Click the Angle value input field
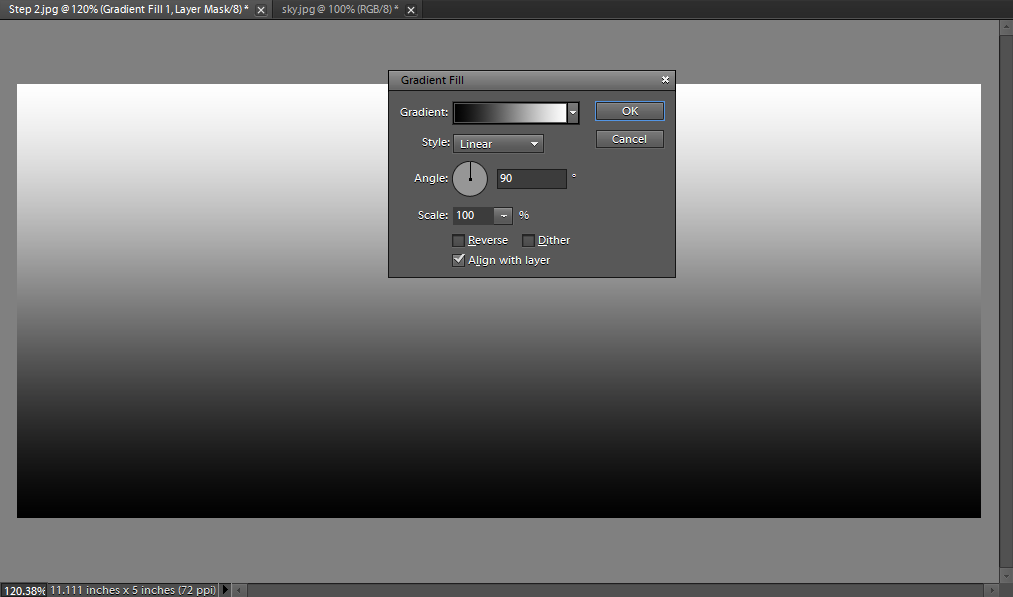This screenshot has height=597, width=1013. (531, 179)
